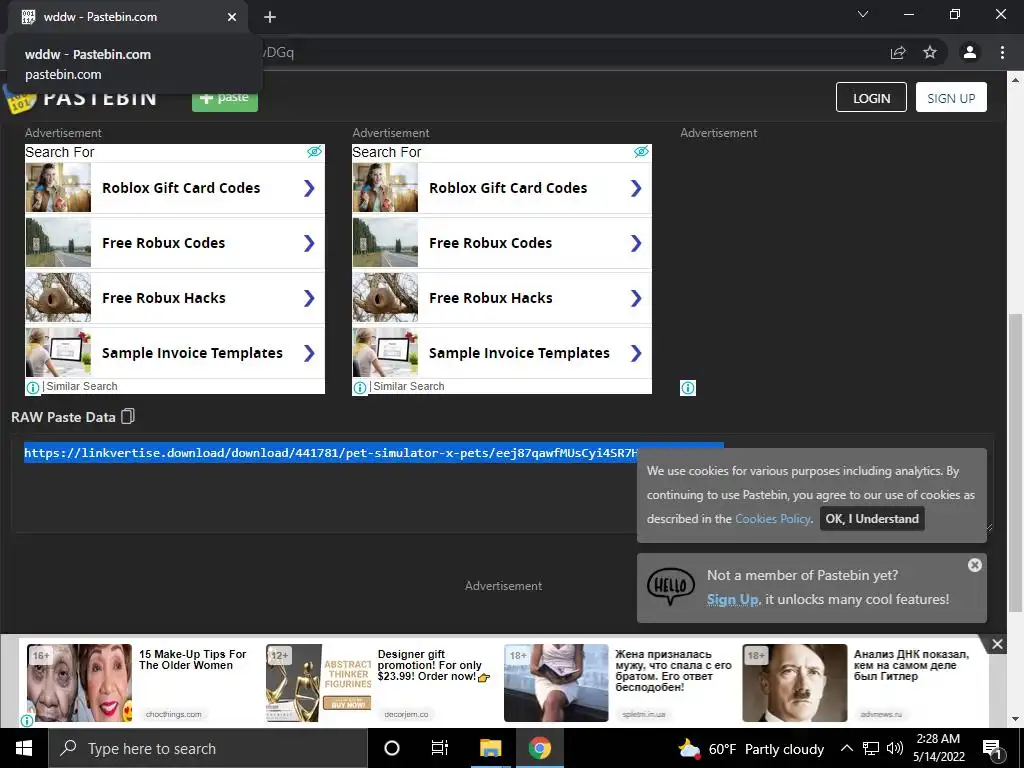
Task: Dismiss the Not a member popup
Action: coord(974,565)
